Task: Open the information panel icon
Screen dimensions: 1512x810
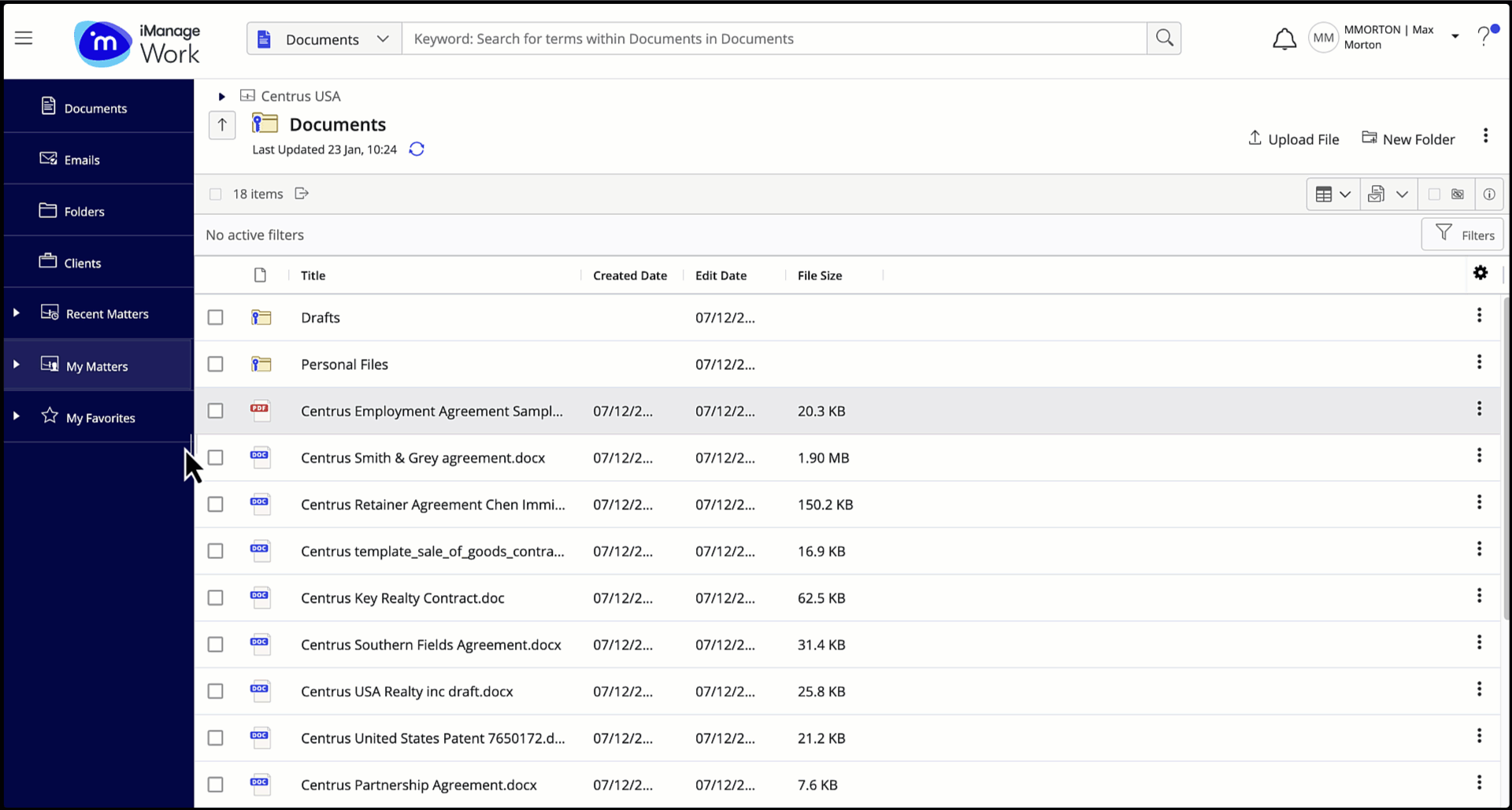Action: [1488, 194]
